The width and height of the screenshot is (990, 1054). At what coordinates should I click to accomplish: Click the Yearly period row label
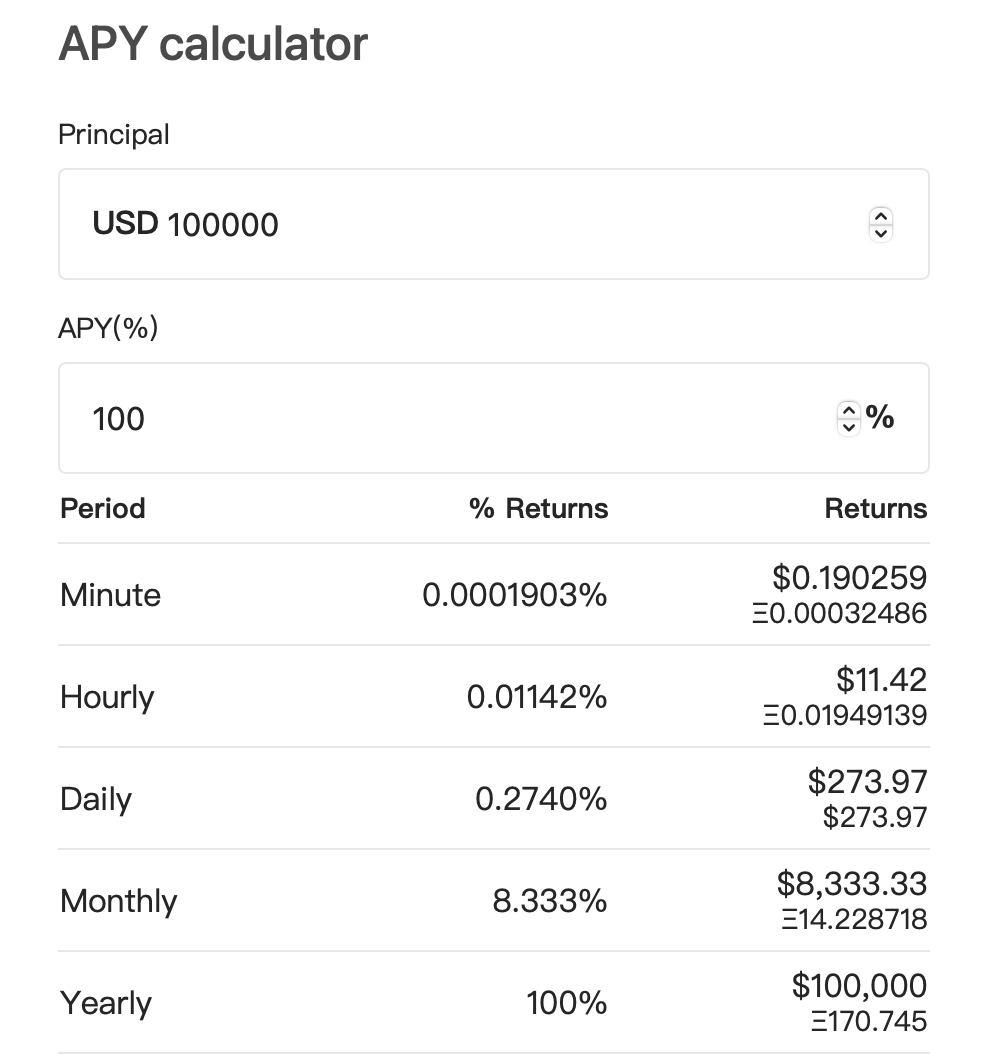click(x=106, y=1003)
